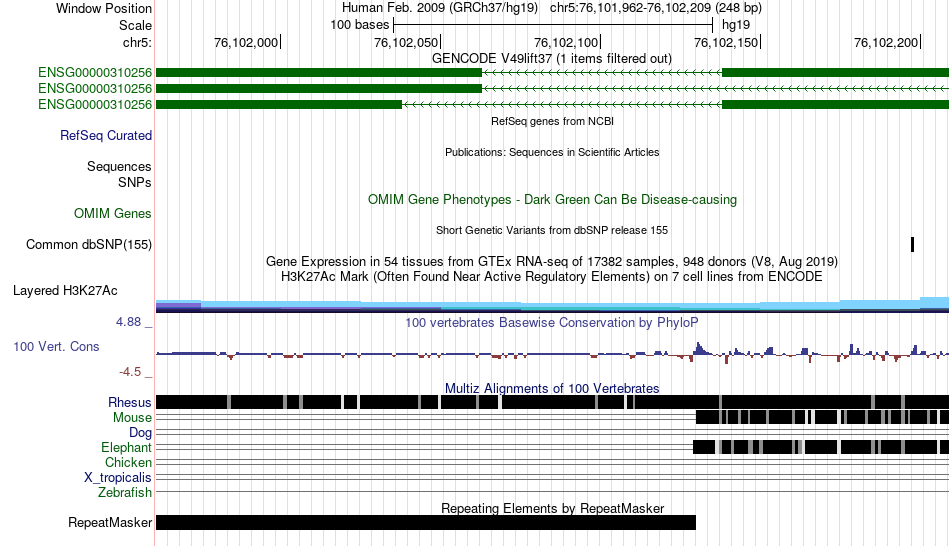Click Publications: Sequences in Scientific Articles title

[x=552, y=152]
